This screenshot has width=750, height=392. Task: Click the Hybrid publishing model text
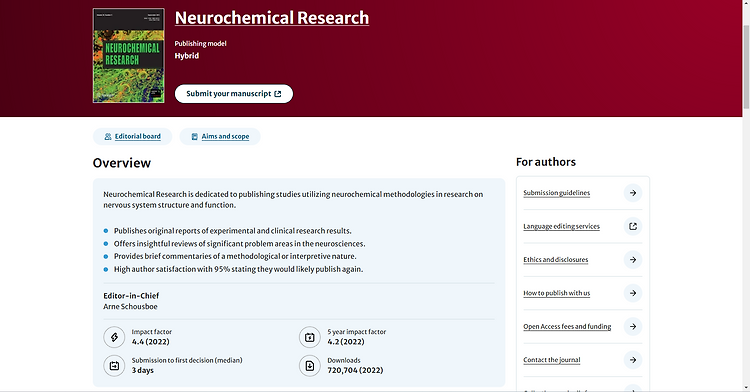click(187, 56)
